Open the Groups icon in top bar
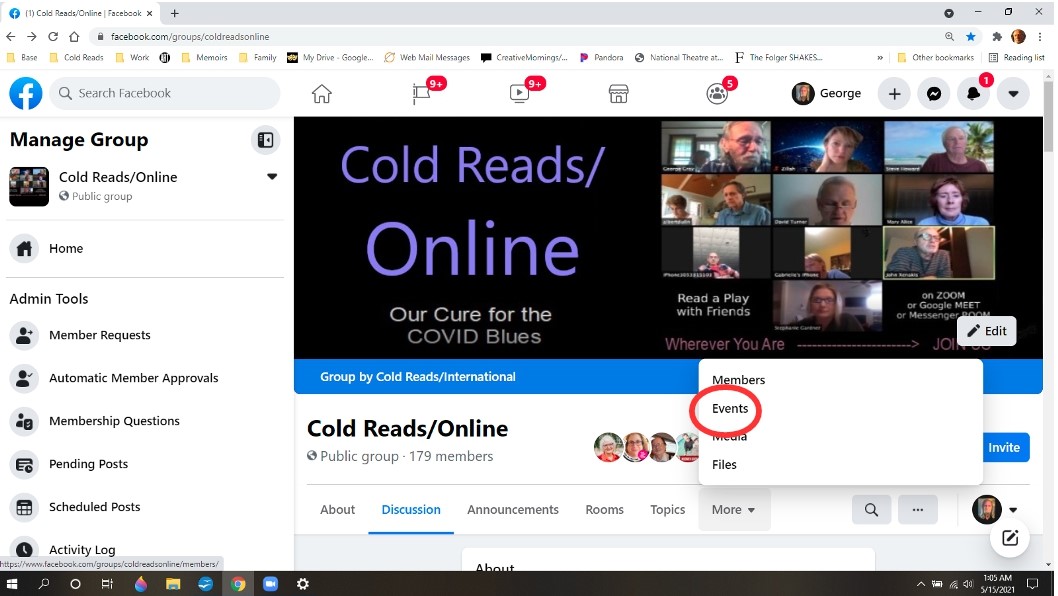This screenshot has height=596, width=1058. point(717,94)
